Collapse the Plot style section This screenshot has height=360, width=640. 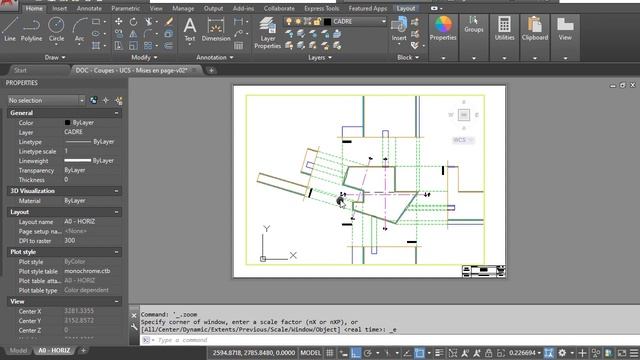(116, 252)
